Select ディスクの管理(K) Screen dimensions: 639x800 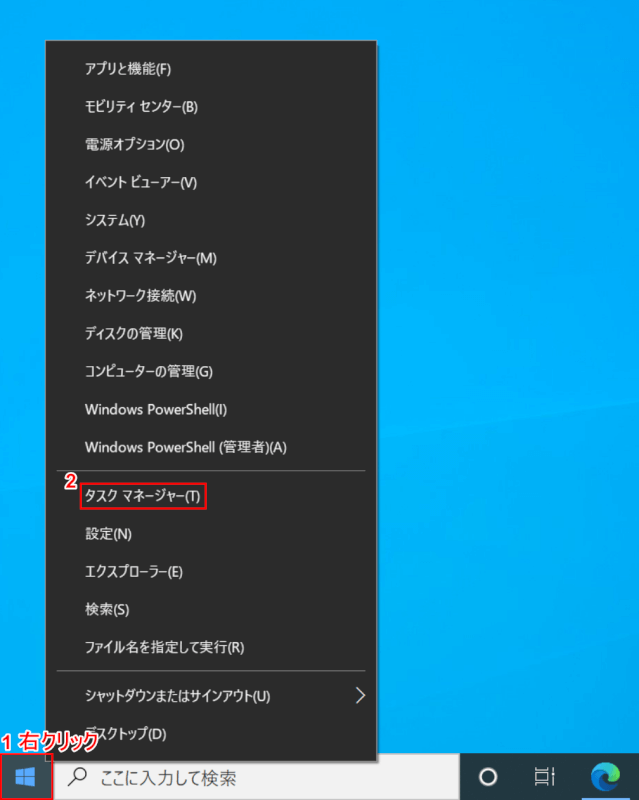click(x=211, y=333)
